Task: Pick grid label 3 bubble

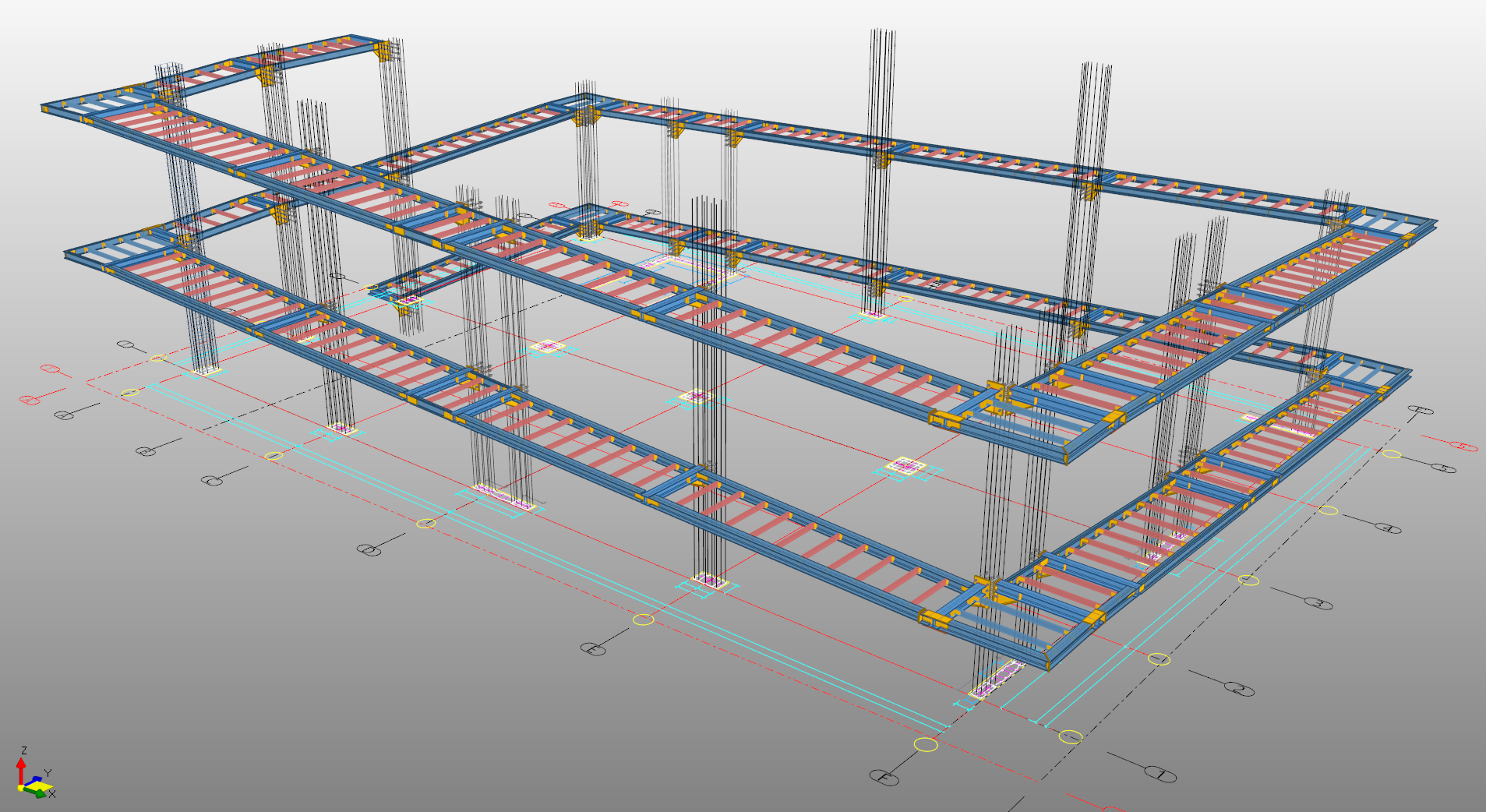Action: click(x=1317, y=602)
